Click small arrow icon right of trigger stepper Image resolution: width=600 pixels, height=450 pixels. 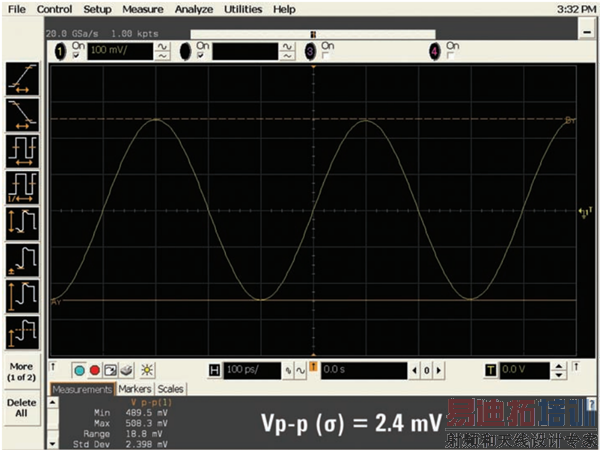pos(576,367)
